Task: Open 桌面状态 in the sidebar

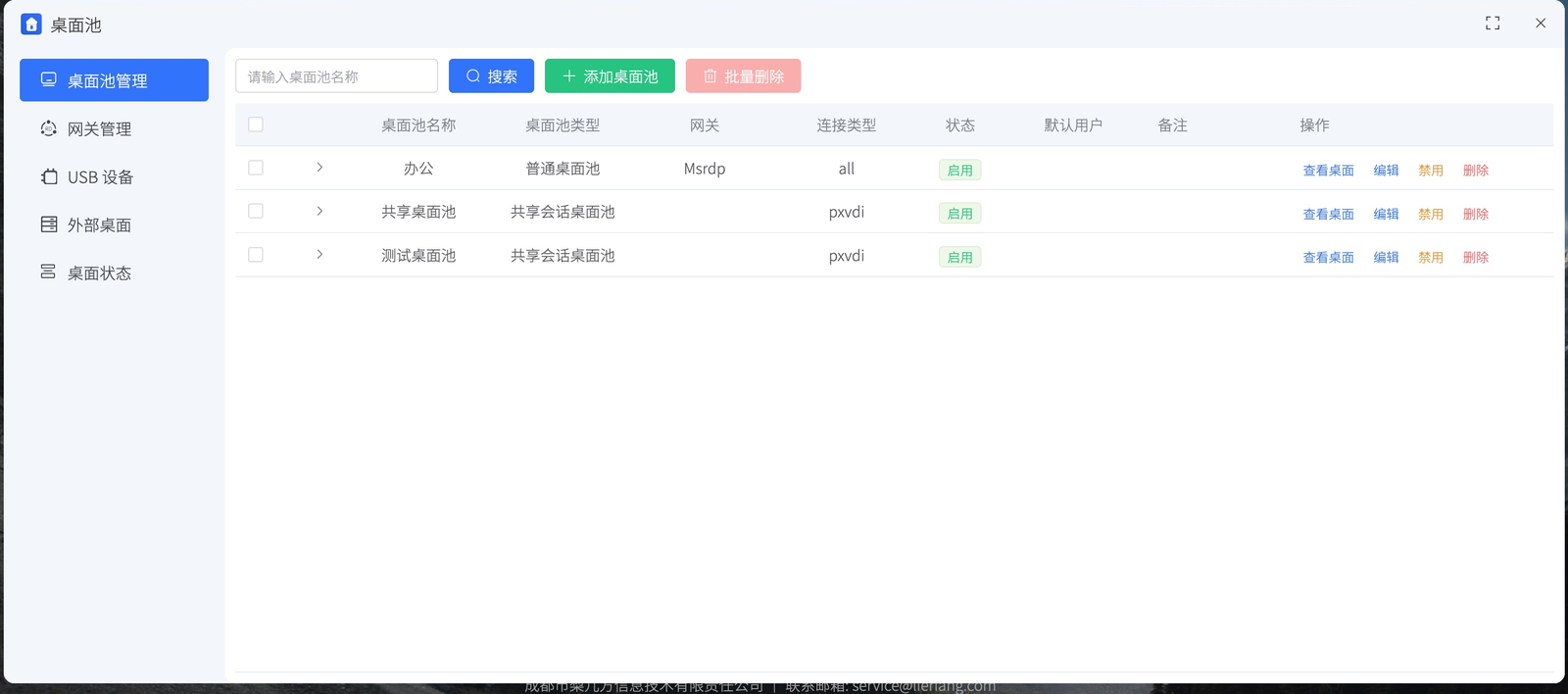Action: point(114,273)
